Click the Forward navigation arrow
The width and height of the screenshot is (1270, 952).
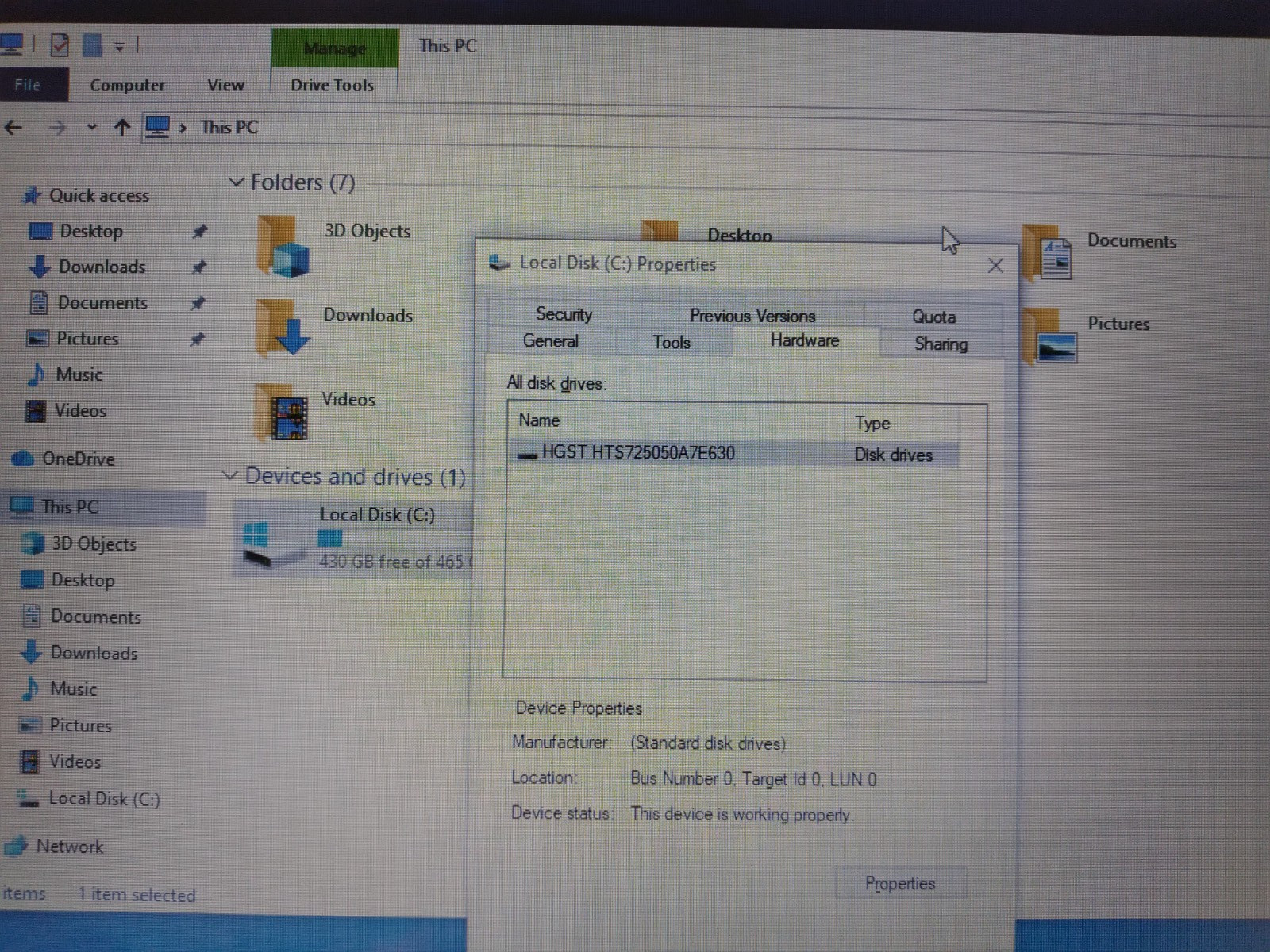[57, 127]
